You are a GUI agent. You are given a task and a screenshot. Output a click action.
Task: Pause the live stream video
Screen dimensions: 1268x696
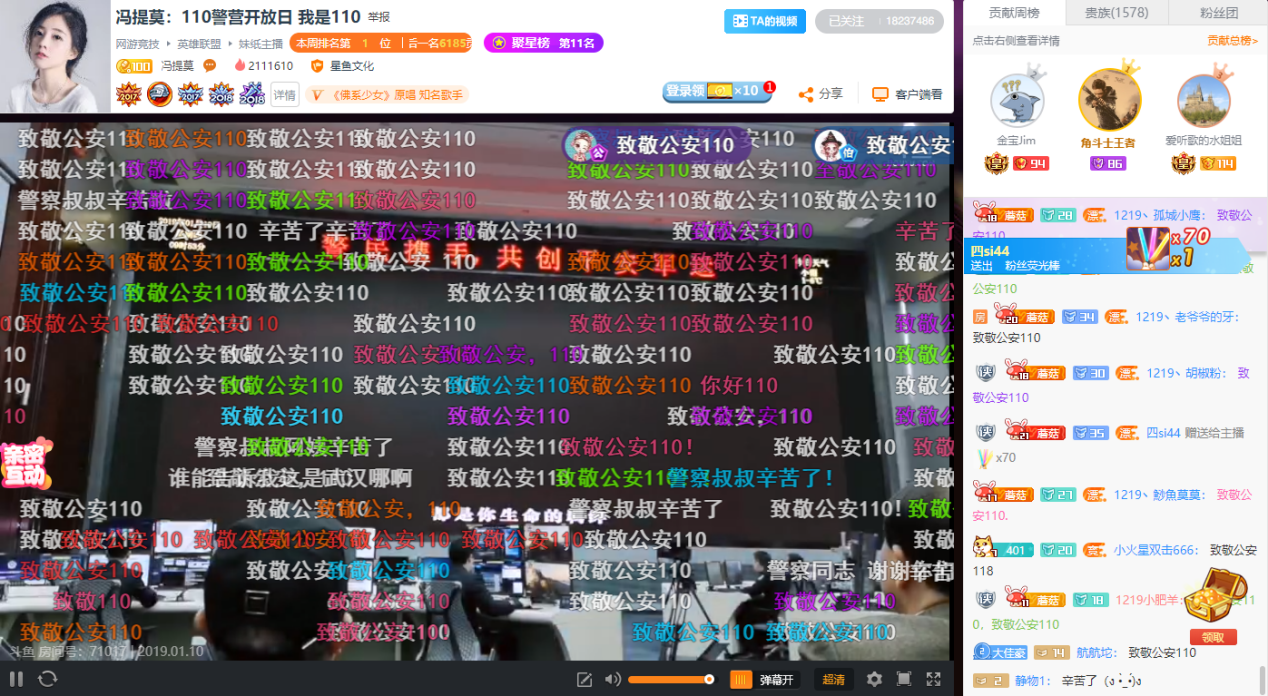pyautogui.click(x=17, y=679)
